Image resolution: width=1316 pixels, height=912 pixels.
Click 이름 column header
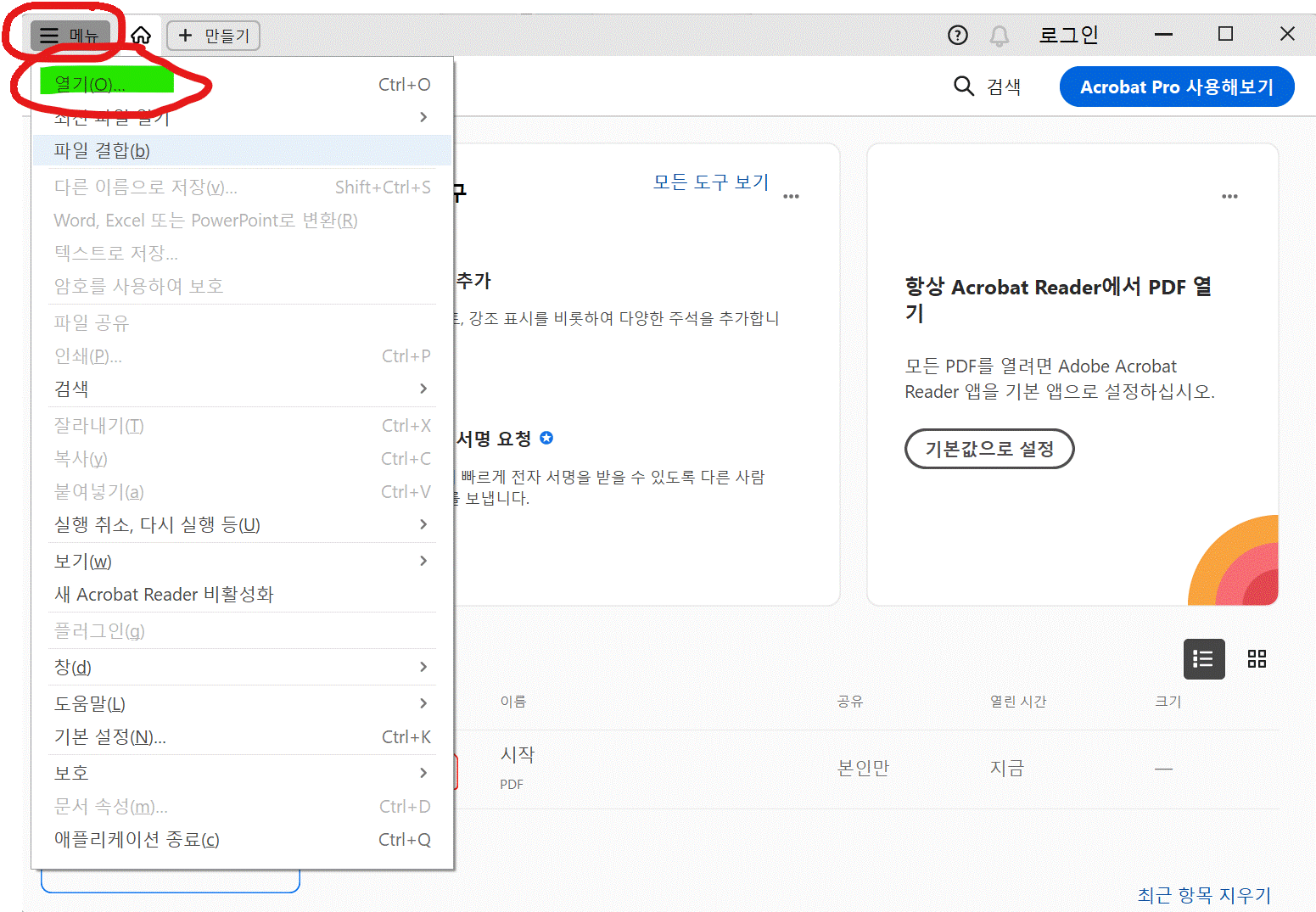coord(513,702)
